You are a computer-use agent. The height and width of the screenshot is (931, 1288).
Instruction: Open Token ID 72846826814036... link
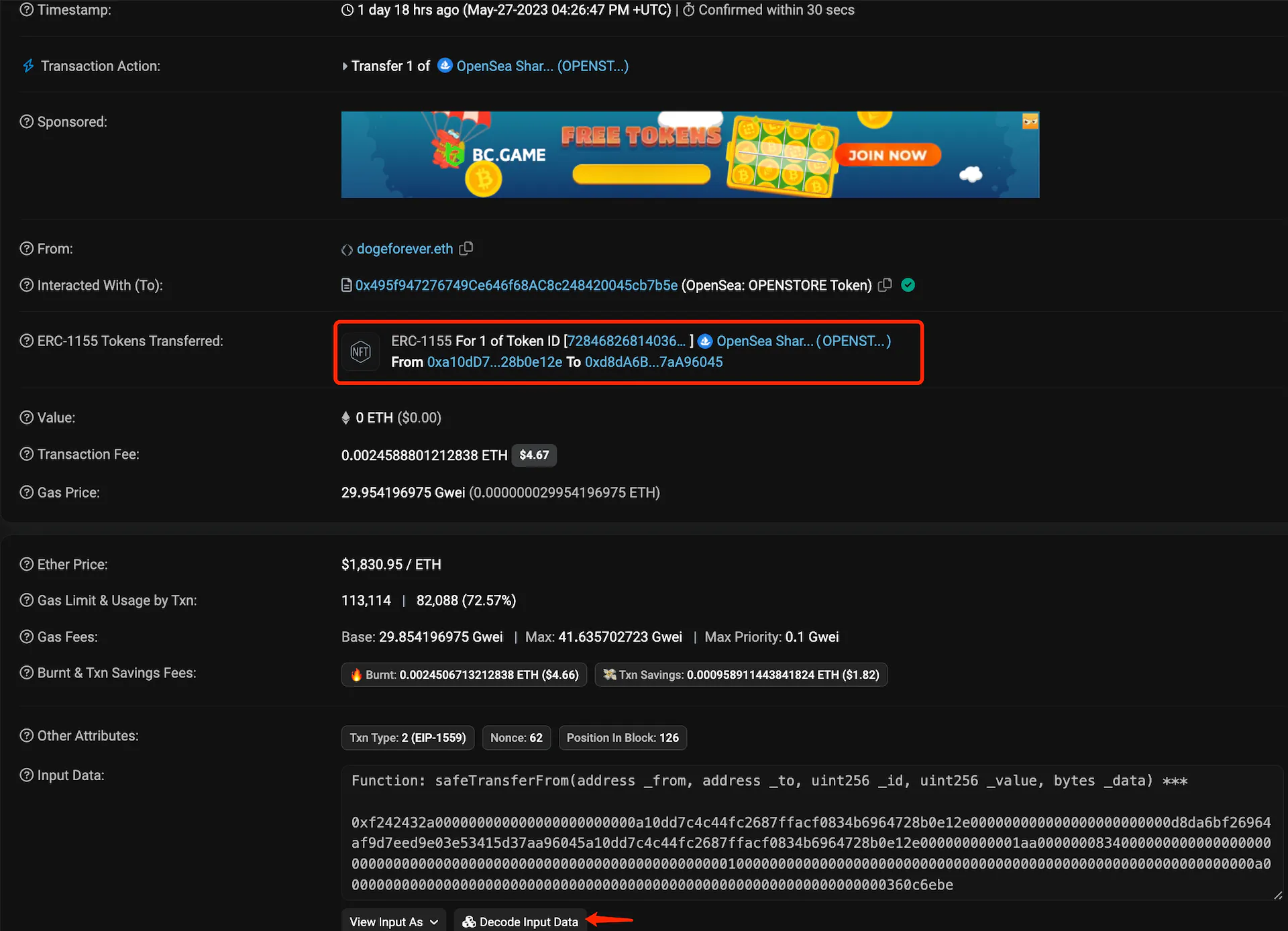point(627,341)
